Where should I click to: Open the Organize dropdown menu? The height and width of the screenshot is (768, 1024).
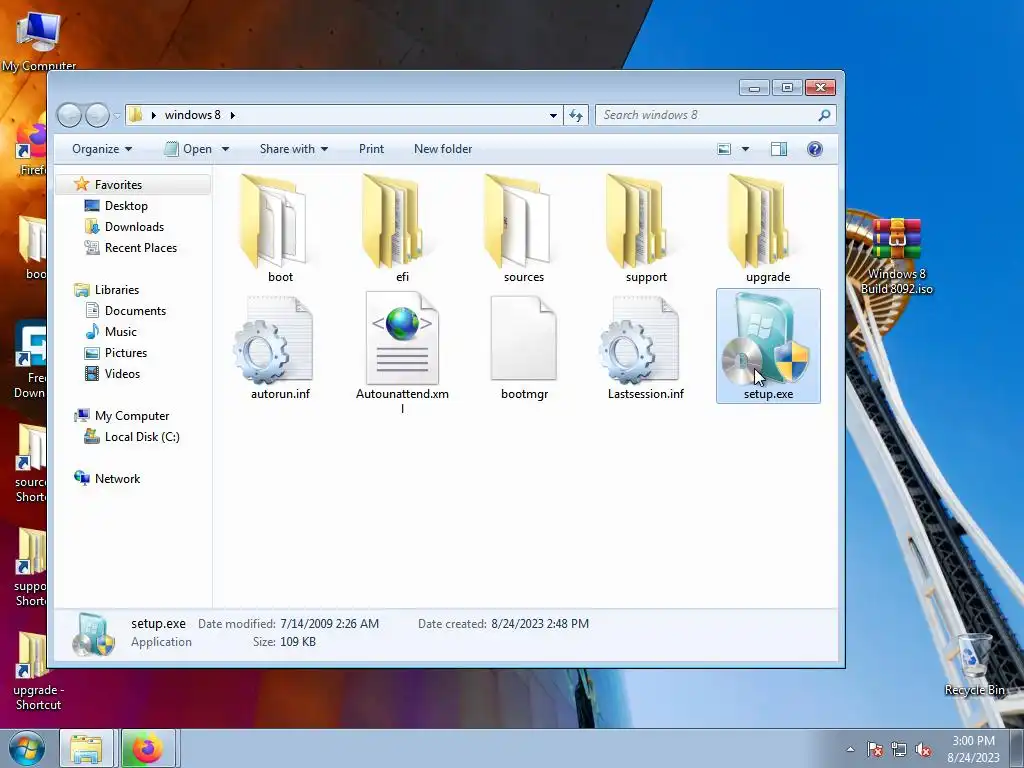click(x=102, y=150)
